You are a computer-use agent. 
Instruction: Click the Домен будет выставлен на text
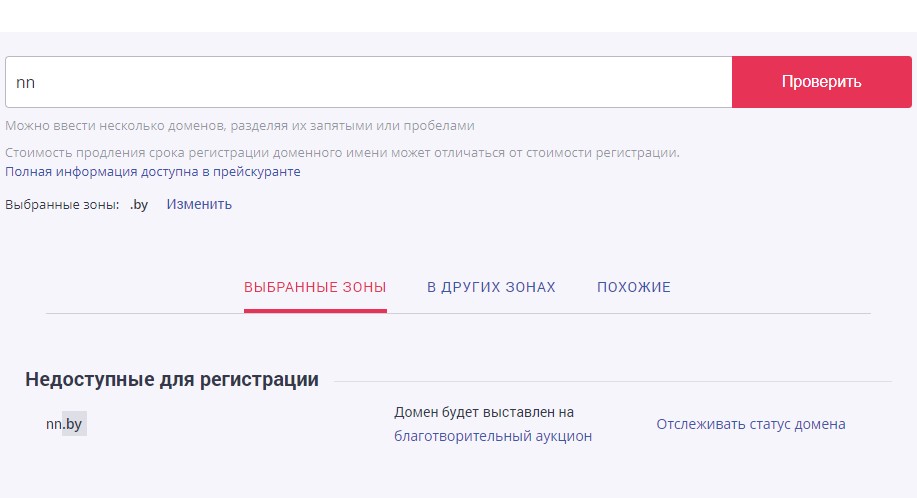pyautogui.click(x=484, y=412)
